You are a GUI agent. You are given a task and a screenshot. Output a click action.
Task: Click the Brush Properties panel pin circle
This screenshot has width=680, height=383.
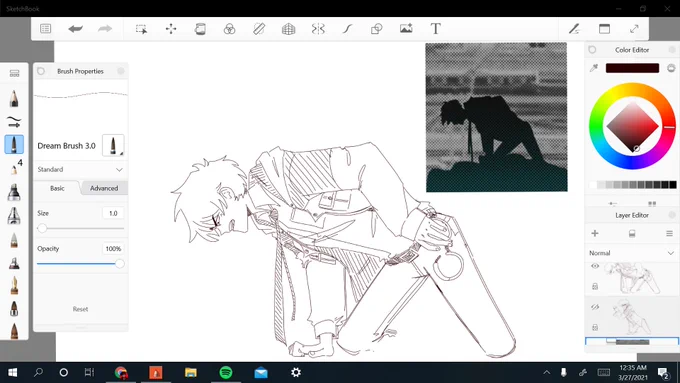[x=41, y=71]
